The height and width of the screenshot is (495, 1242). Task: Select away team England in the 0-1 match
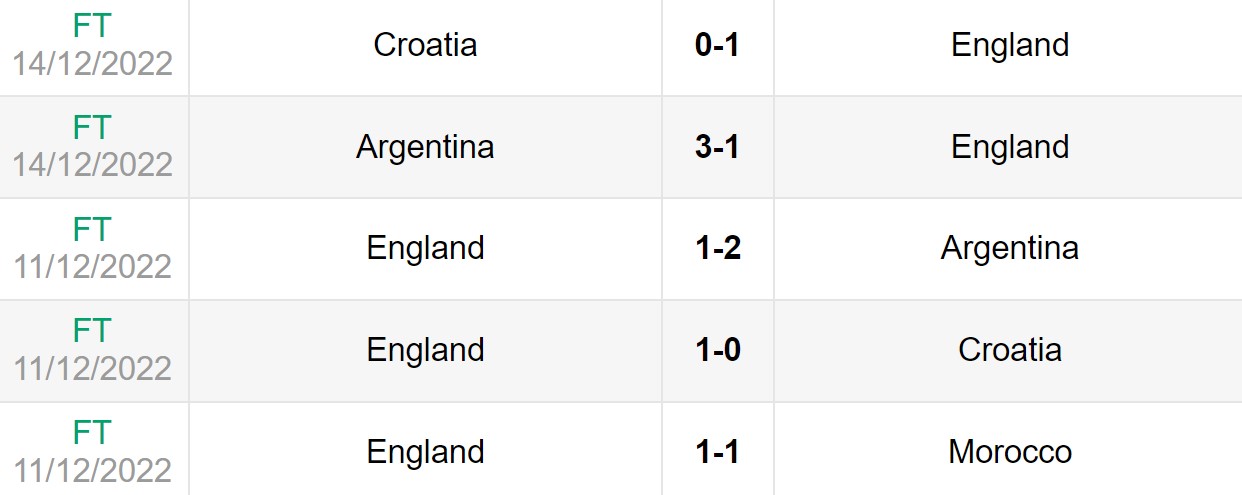click(1010, 45)
